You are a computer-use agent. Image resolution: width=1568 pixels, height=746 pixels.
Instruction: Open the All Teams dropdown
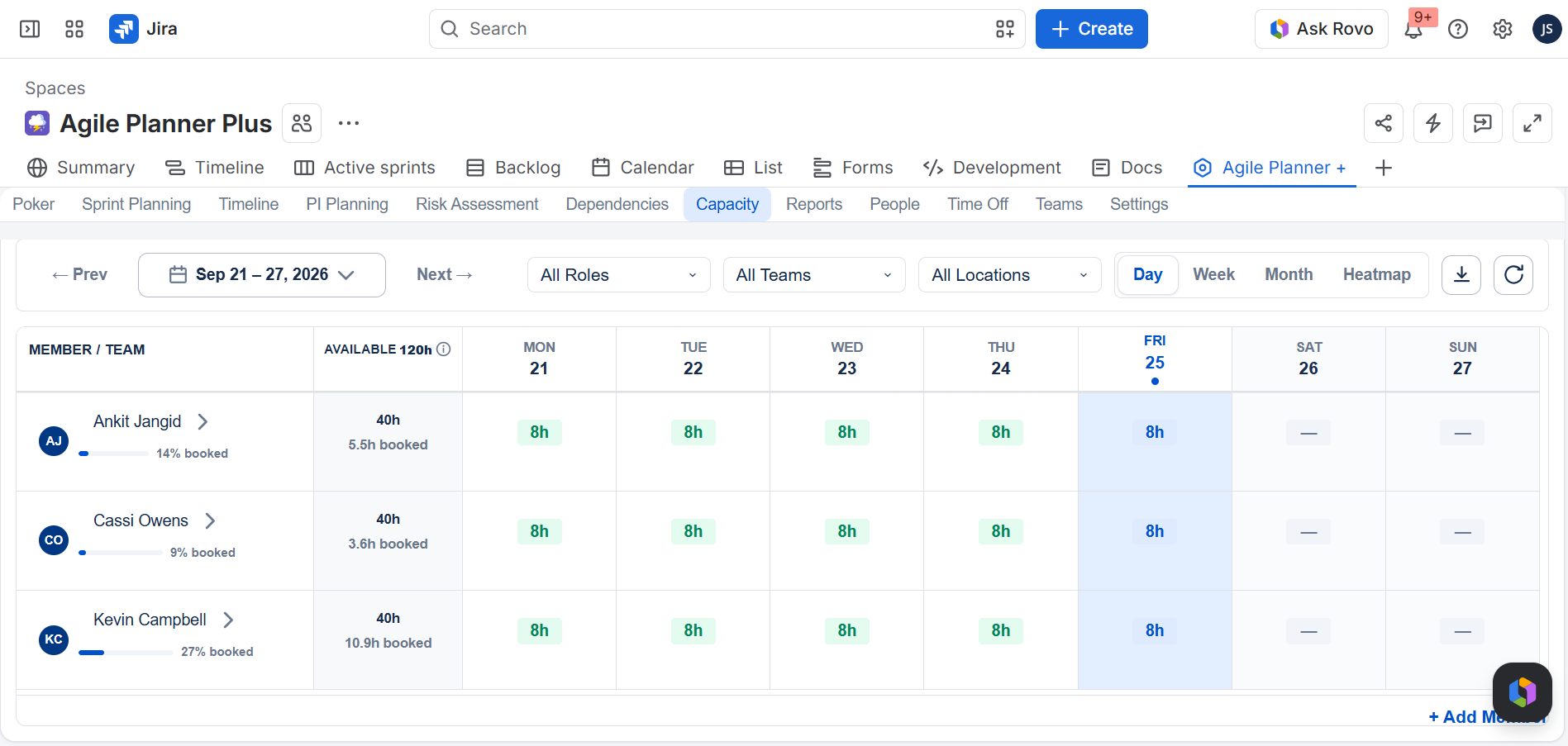click(814, 275)
